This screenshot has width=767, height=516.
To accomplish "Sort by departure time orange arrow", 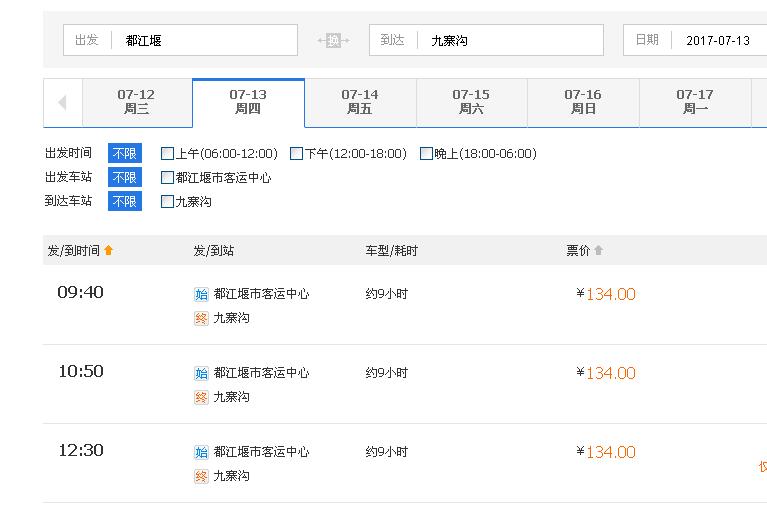I will pyautogui.click(x=109, y=250).
